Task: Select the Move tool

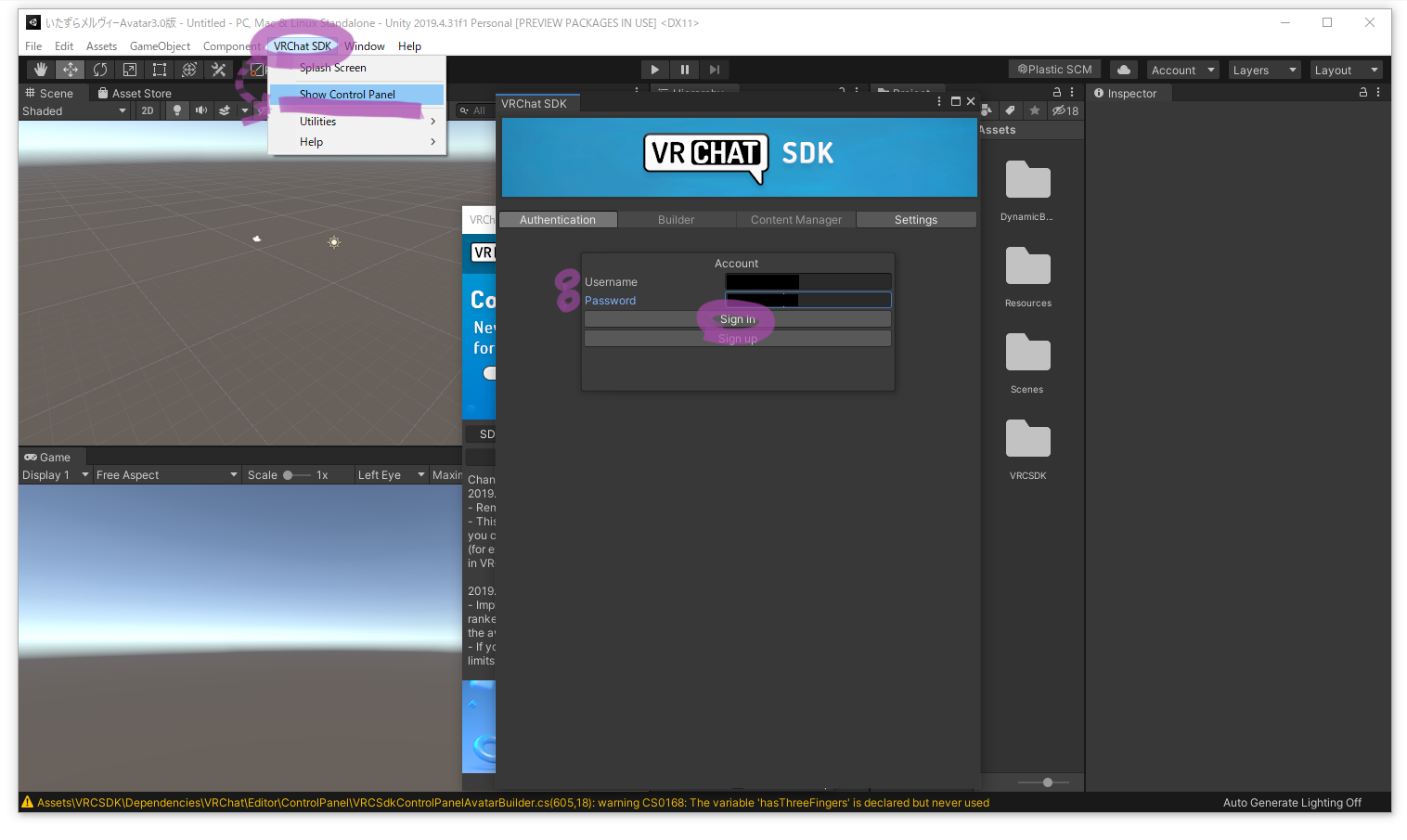Action: tap(70, 70)
